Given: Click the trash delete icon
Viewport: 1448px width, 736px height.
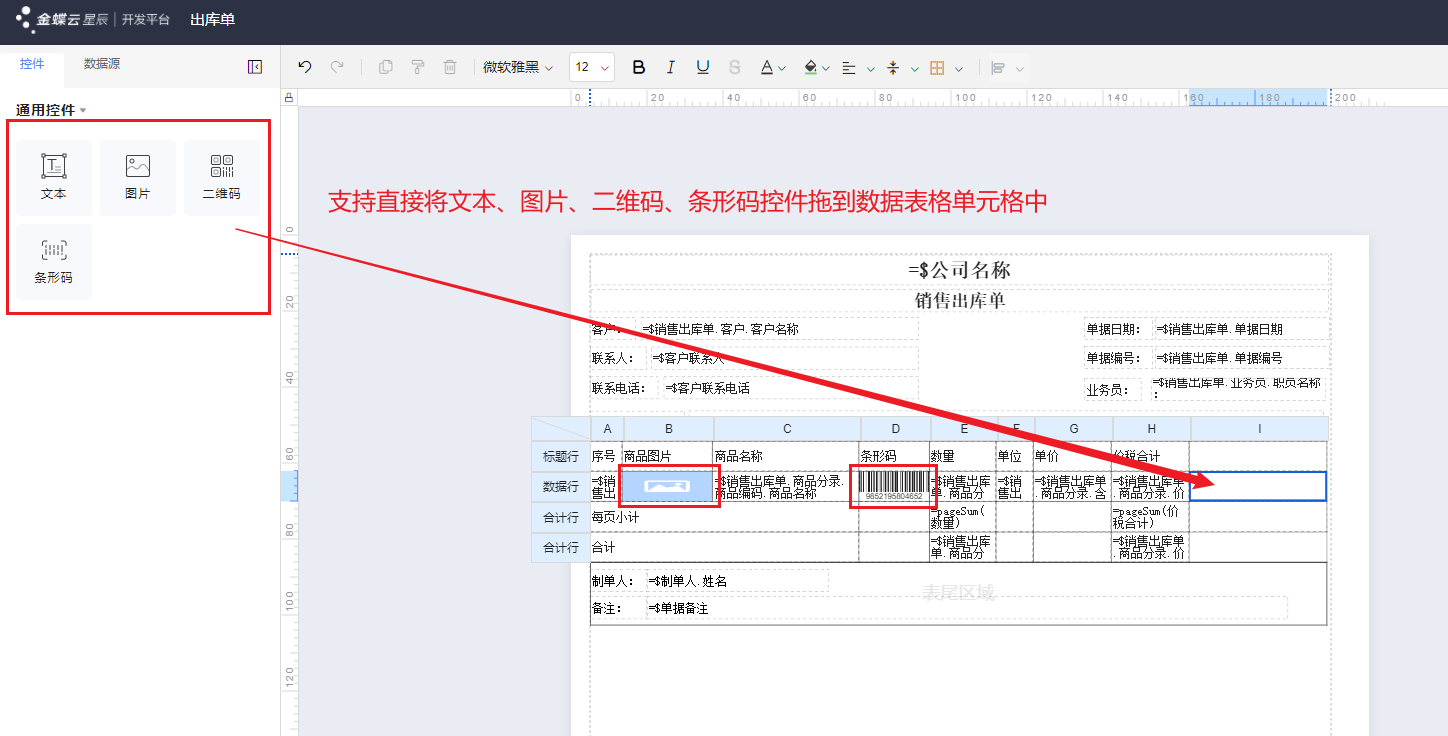Looking at the screenshot, I should (450, 67).
